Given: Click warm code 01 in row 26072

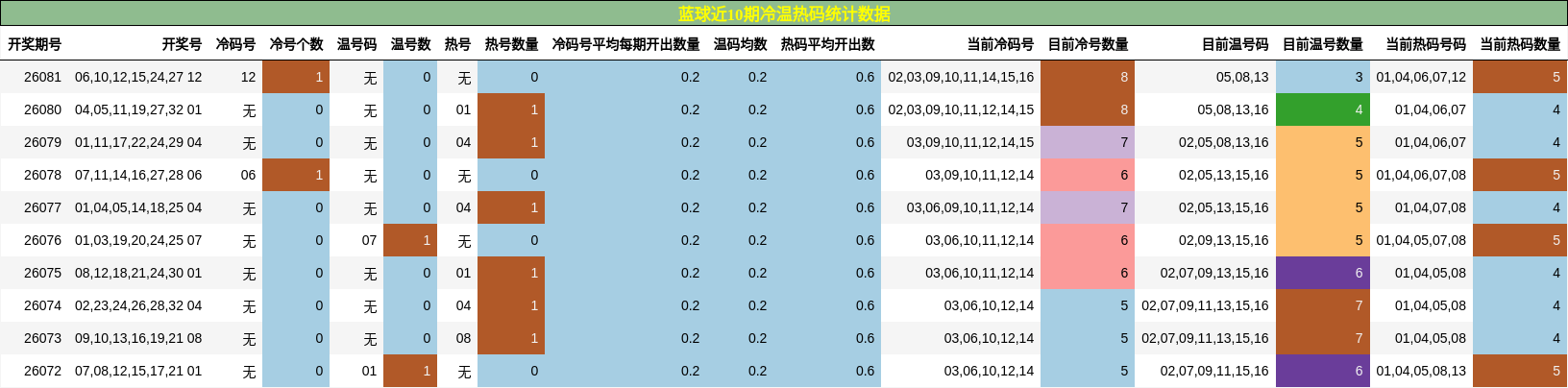Looking at the screenshot, I should 369,371.
